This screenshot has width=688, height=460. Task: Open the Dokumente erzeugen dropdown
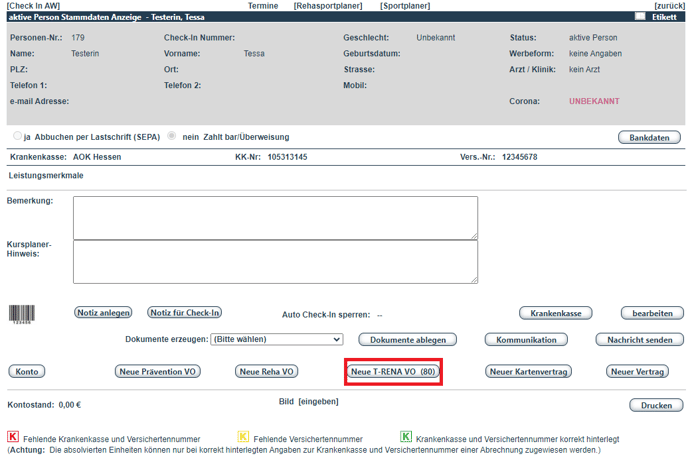[x=276, y=339]
